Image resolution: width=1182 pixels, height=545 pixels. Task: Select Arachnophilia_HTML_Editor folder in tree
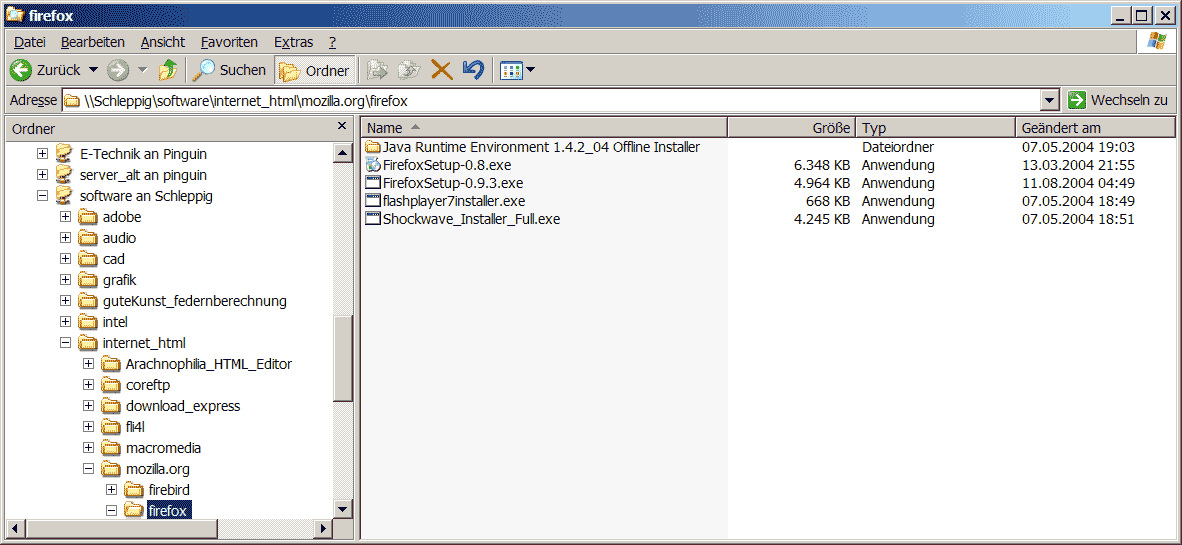click(x=209, y=364)
